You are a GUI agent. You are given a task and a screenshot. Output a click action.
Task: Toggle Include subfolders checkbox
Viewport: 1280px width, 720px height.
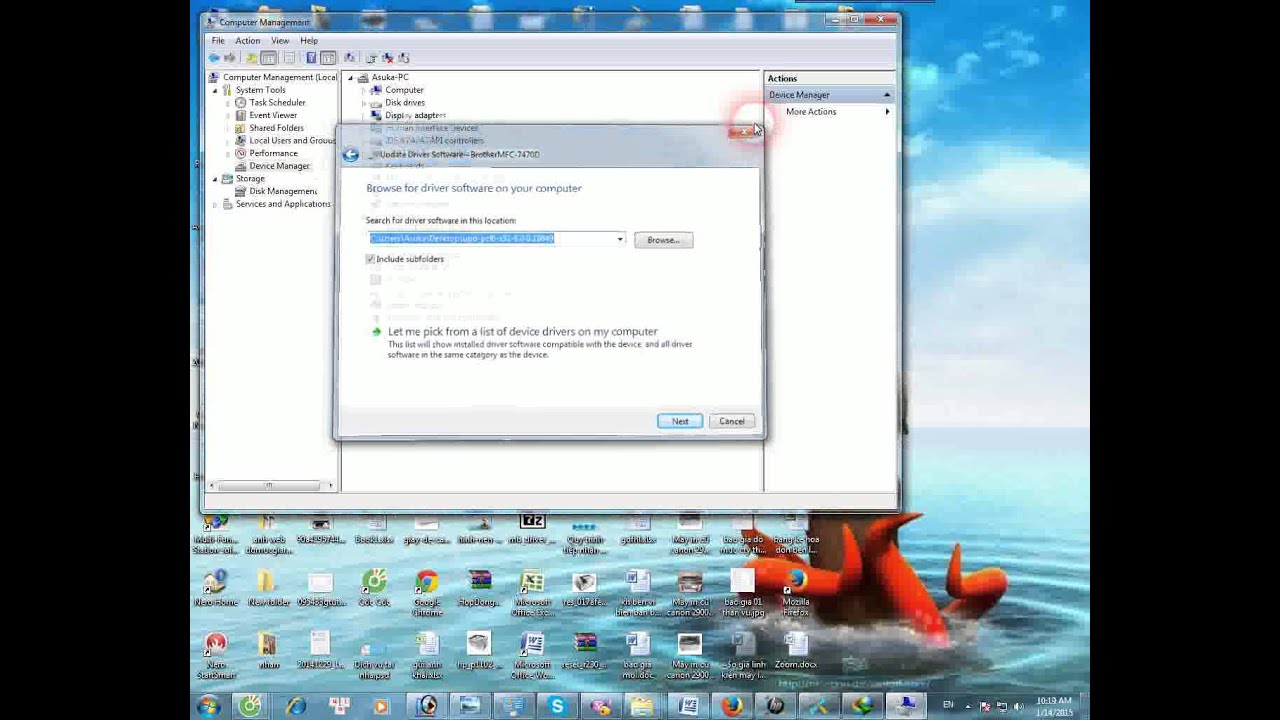coord(371,259)
